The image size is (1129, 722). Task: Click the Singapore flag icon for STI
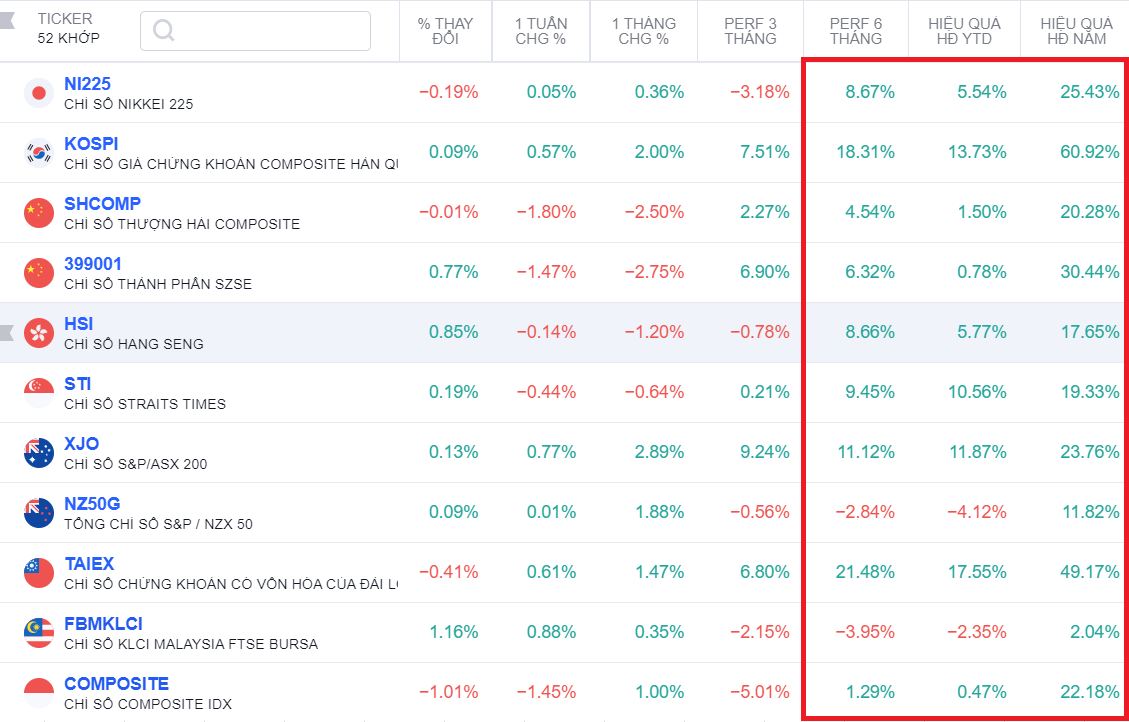click(x=39, y=393)
